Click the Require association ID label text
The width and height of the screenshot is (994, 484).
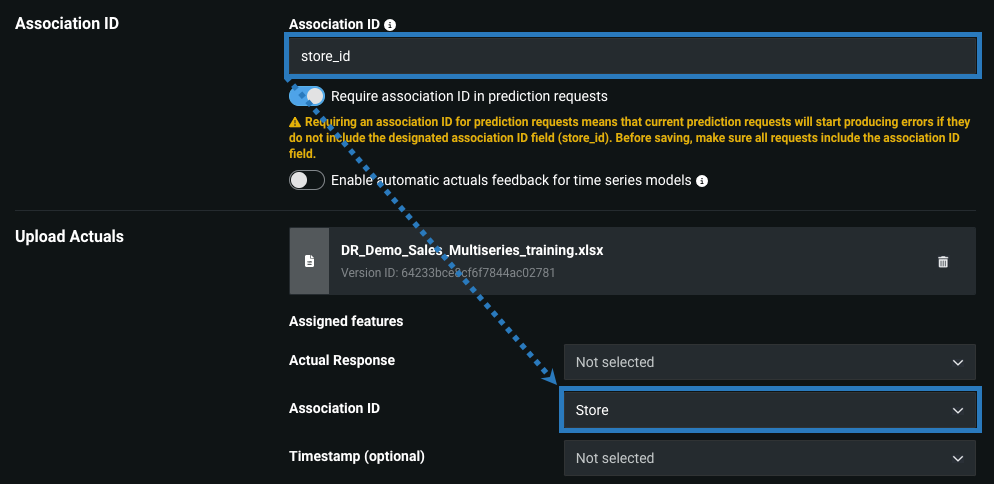[x=469, y=96]
